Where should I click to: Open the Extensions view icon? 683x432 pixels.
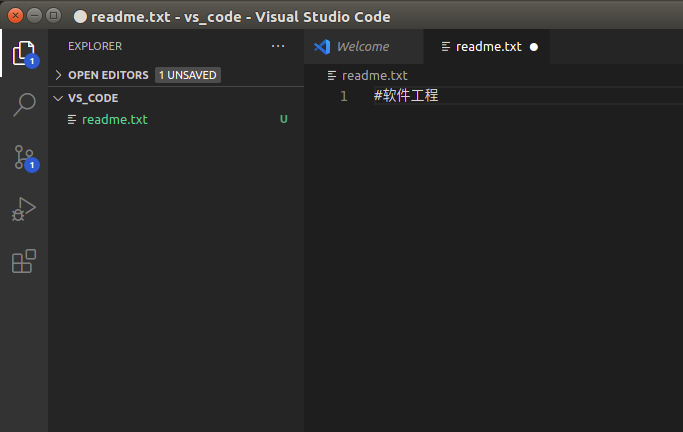(x=23, y=261)
